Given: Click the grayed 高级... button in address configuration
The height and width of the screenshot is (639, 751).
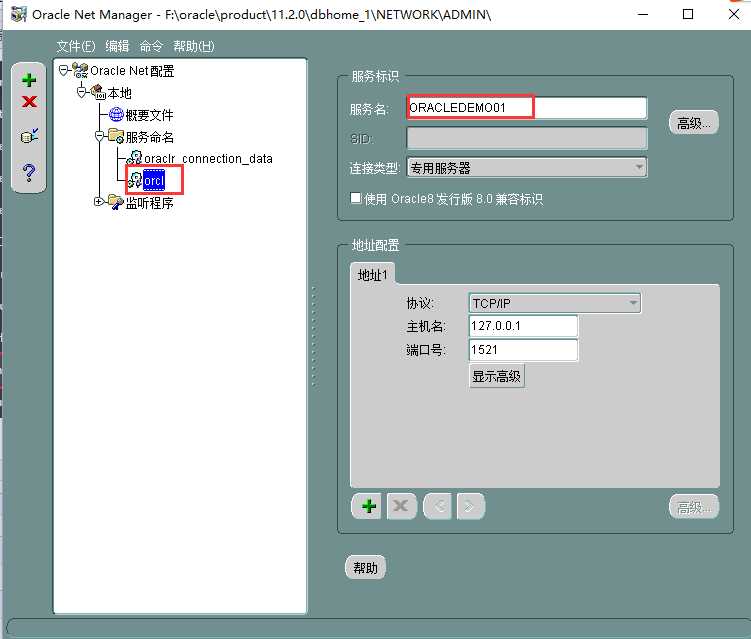Looking at the screenshot, I should (693, 507).
